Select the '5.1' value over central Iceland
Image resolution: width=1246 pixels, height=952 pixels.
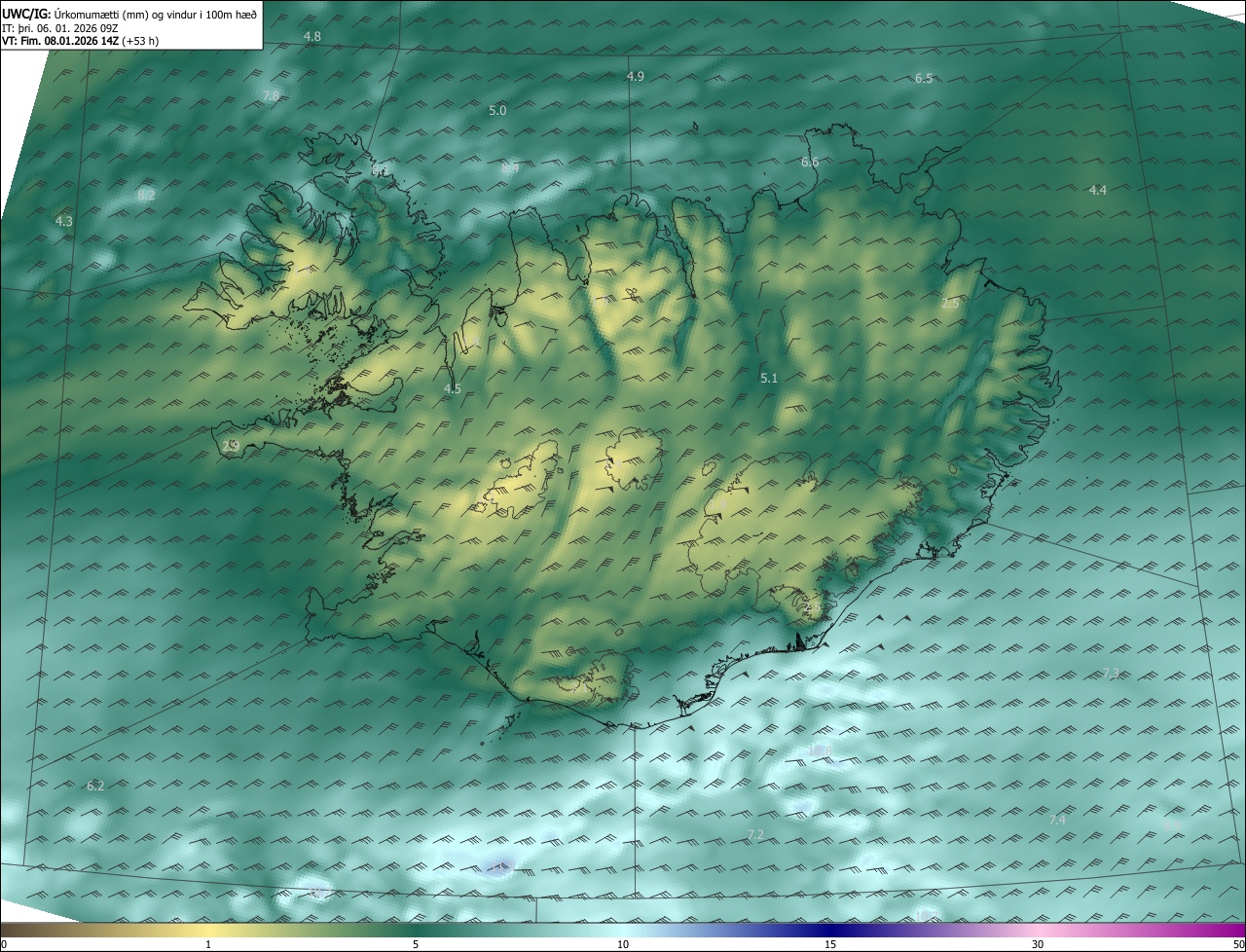point(769,378)
